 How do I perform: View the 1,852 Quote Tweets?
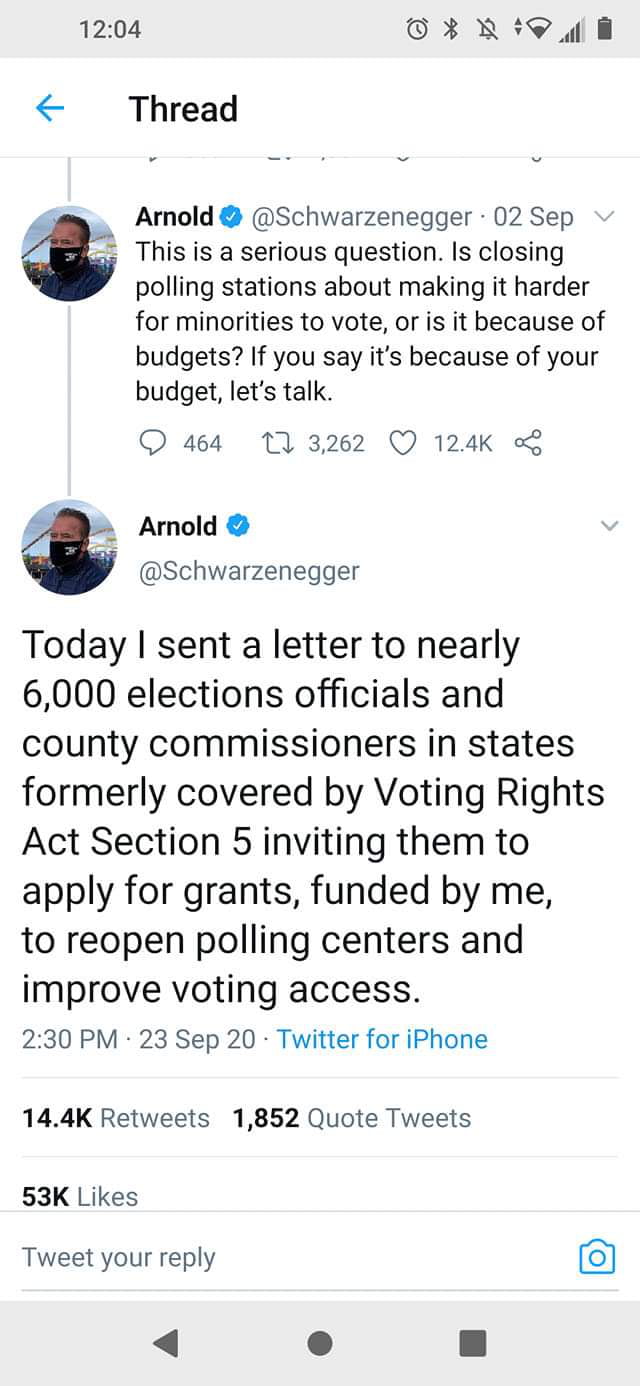(x=352, y=1118)
